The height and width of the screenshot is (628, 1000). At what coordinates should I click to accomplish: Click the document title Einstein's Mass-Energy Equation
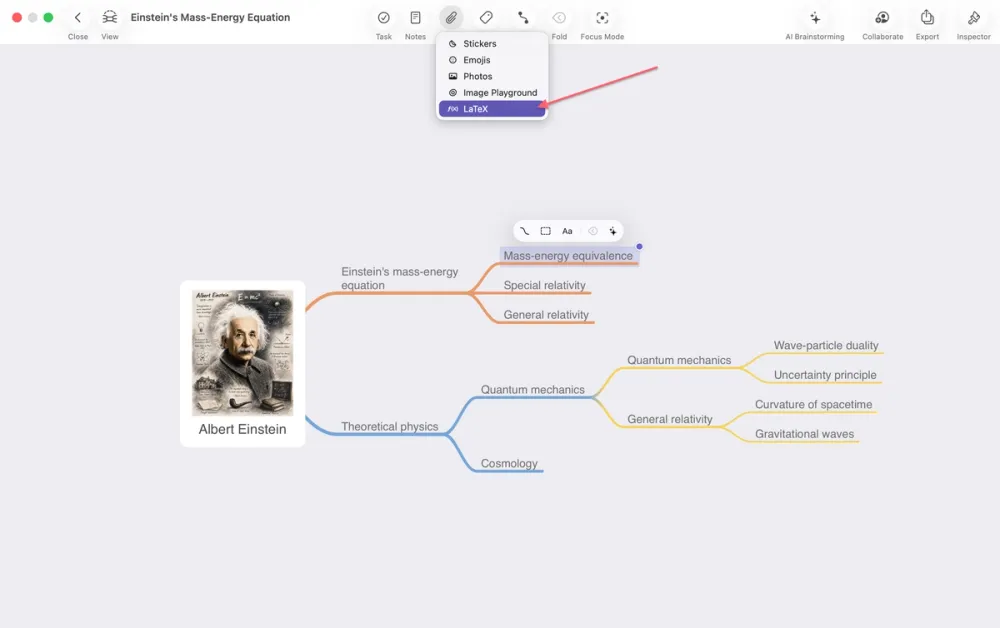(210, 17)
